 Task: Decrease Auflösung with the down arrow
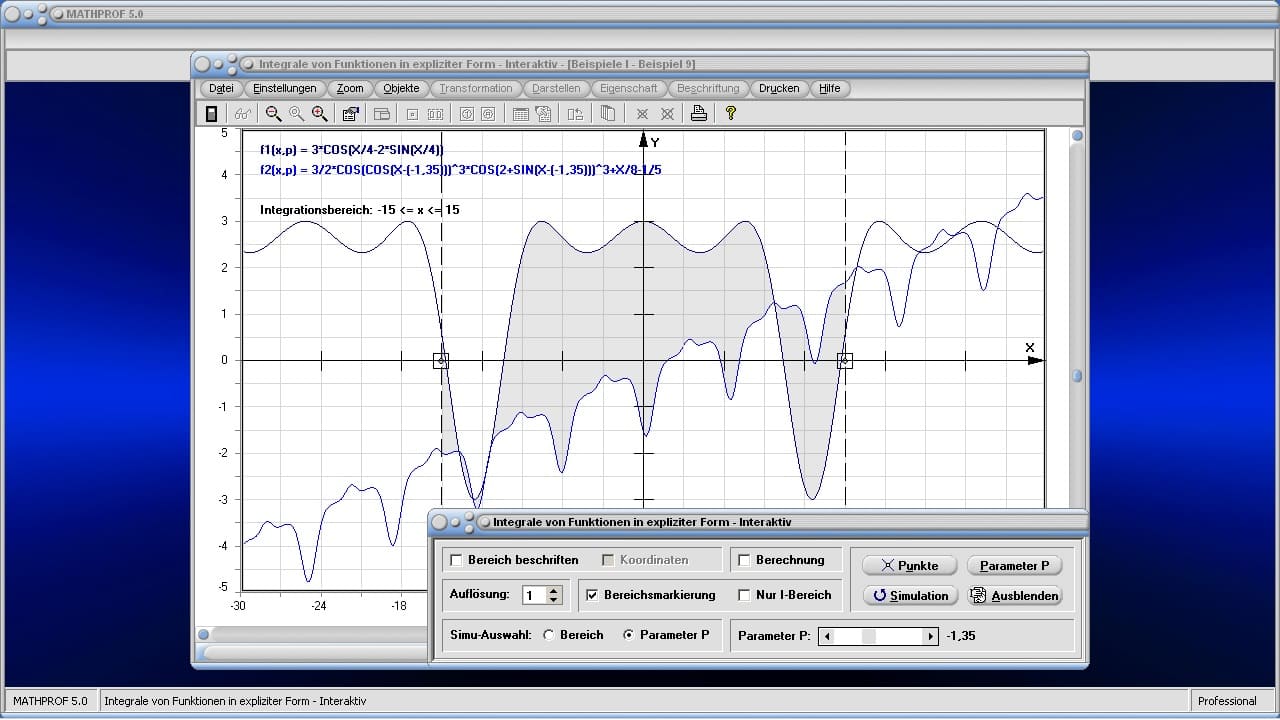click(x=554, y=600)
